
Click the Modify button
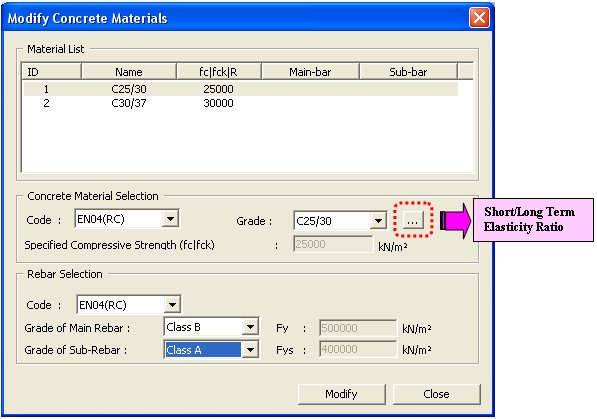point(342,394)
